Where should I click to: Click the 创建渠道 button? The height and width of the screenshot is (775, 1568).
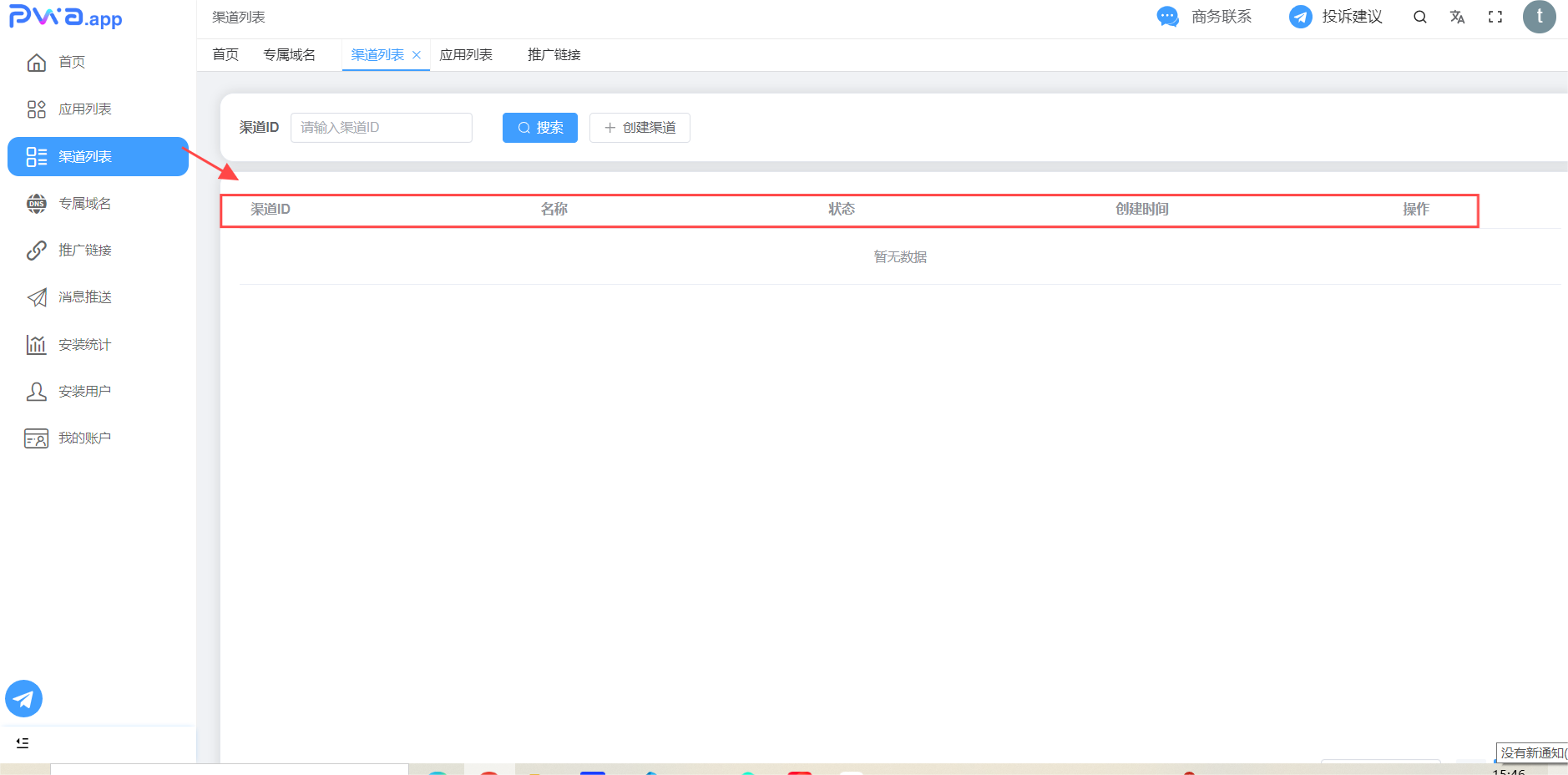tap(640, 128)
